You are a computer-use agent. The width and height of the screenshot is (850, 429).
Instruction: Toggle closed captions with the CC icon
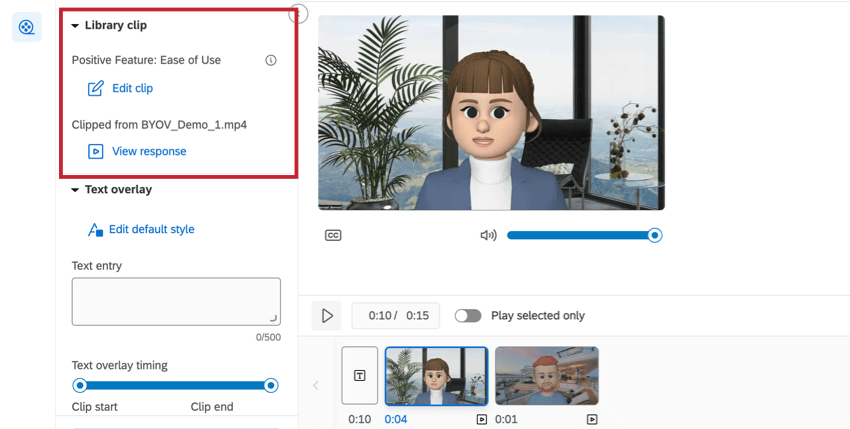click(x=333, y=235)
